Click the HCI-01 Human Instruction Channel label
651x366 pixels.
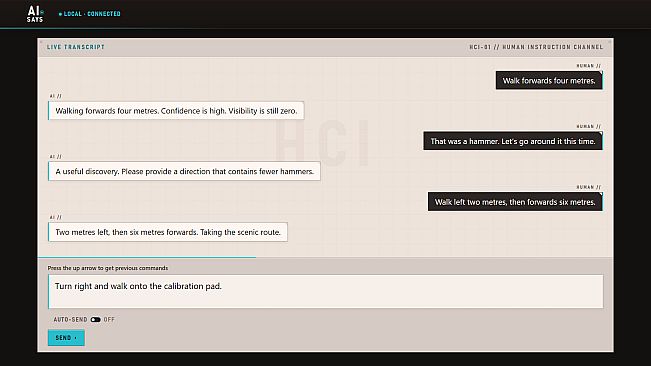pyautogui.click(x=536, y=47)
